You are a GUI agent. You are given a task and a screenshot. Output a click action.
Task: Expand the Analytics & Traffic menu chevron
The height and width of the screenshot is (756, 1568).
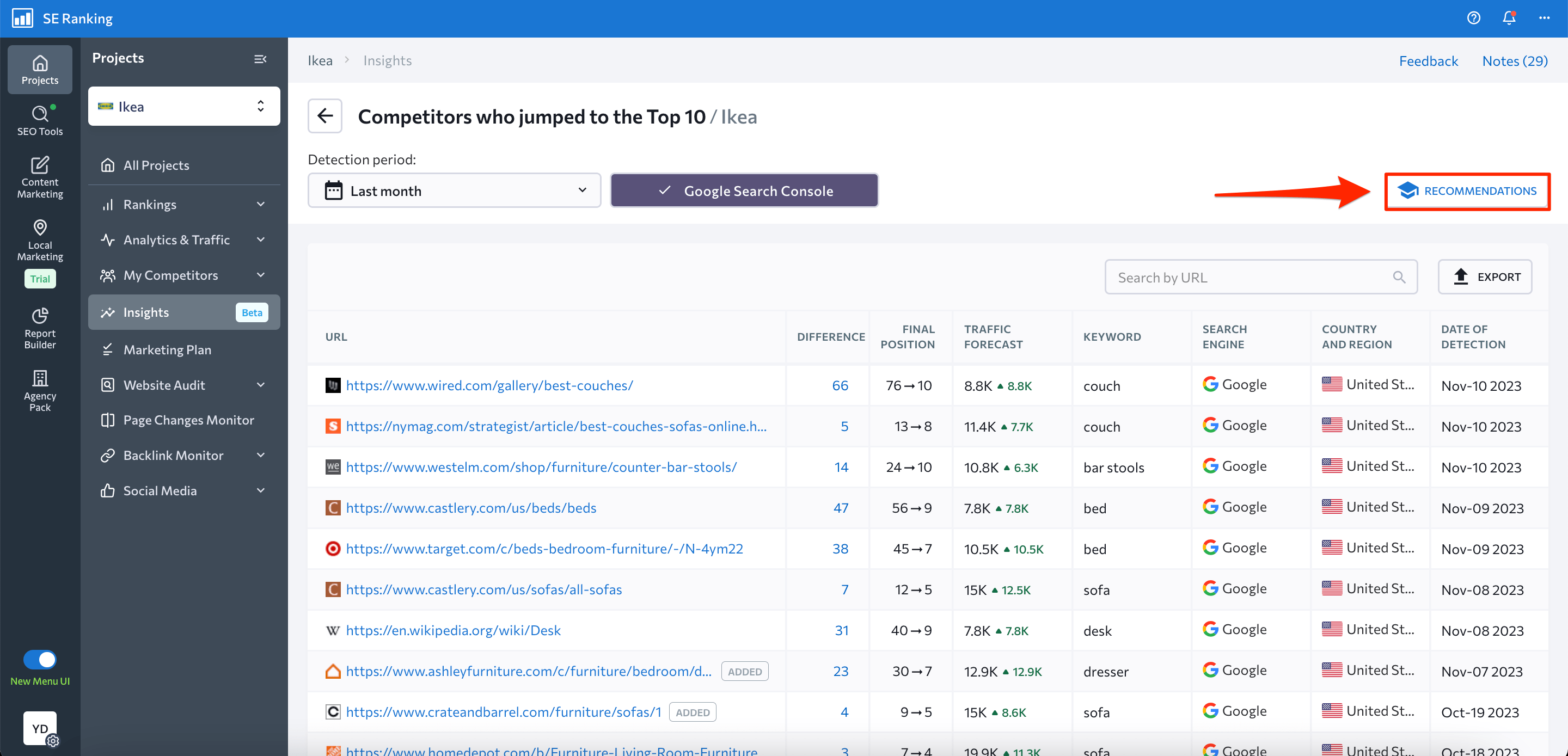pos(261,240)
